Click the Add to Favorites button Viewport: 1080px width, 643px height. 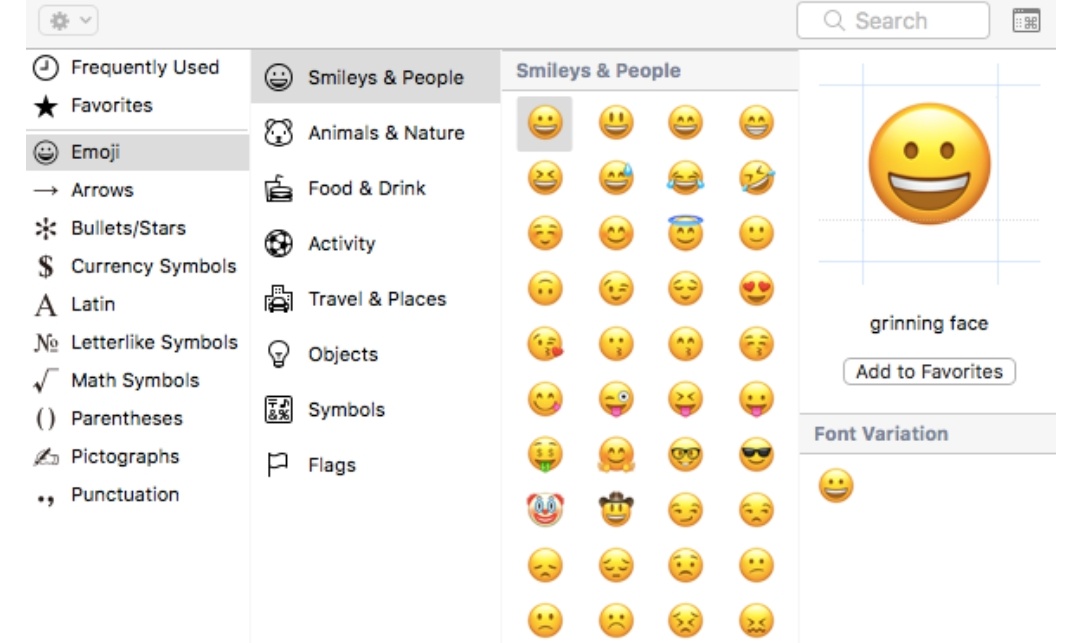click(929, 371)
